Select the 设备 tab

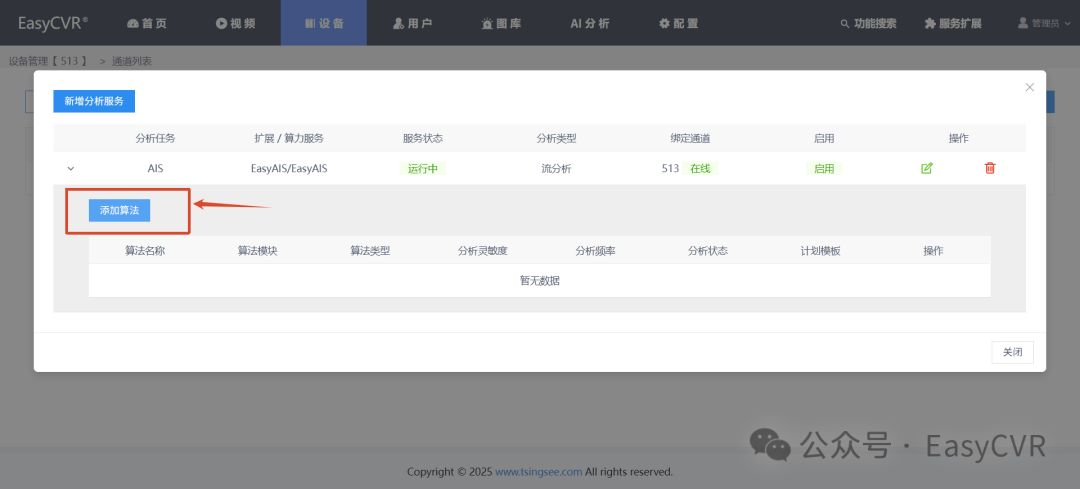point(324,23)
